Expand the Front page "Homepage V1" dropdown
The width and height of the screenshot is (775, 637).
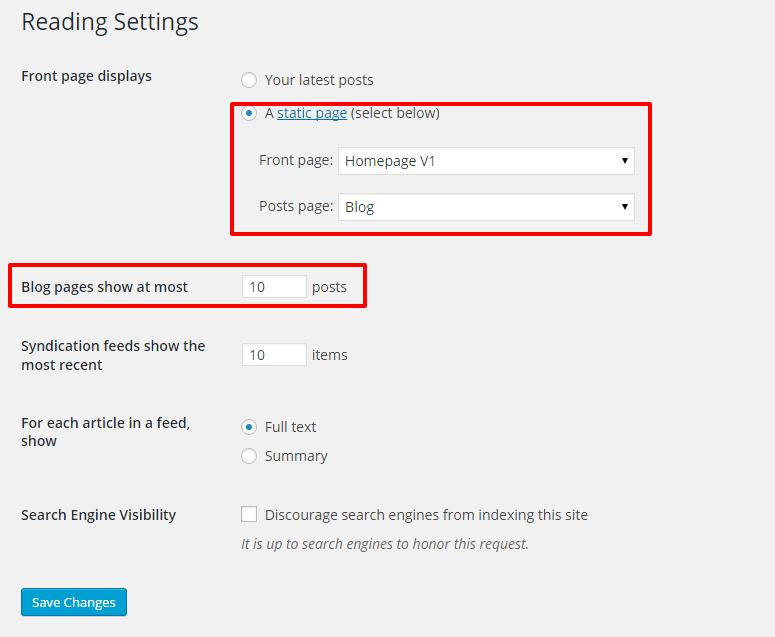pyautogui.click(x=486, y=161)
